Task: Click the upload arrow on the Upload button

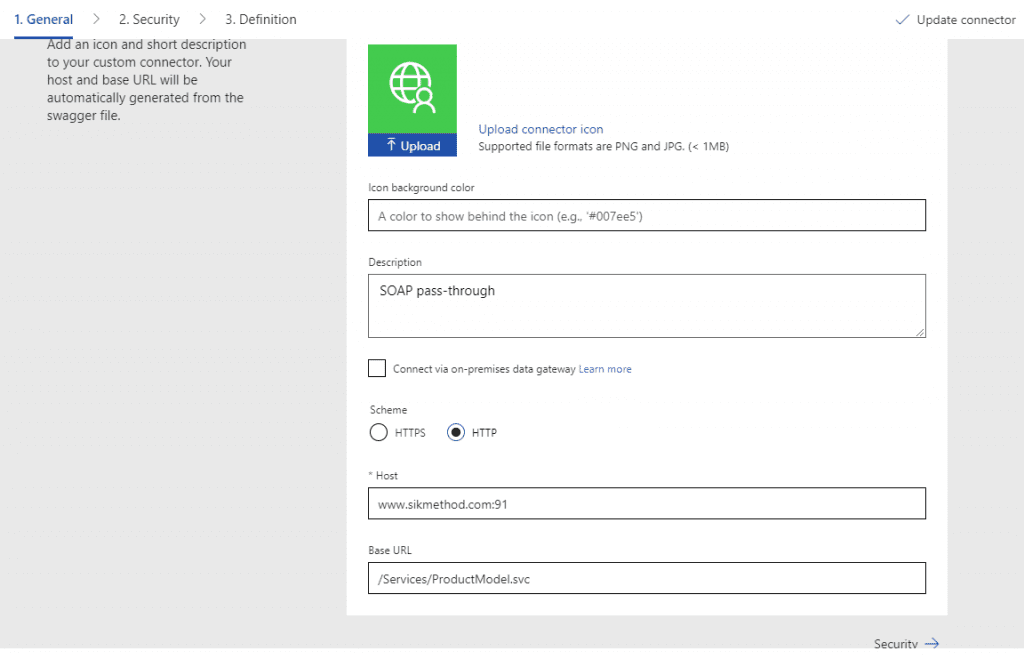Action: tap(390, 146)
